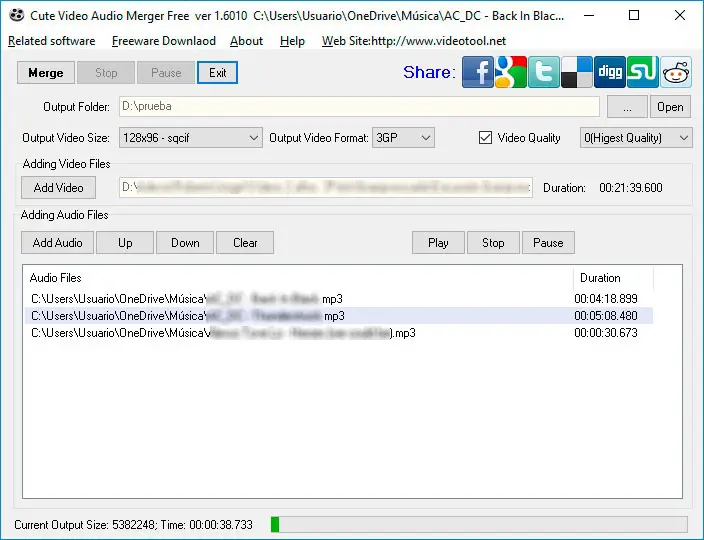Select audio file with duration 00:00:30.673
The height and width of the screenshot is (540, 704).
click(339, 333)
